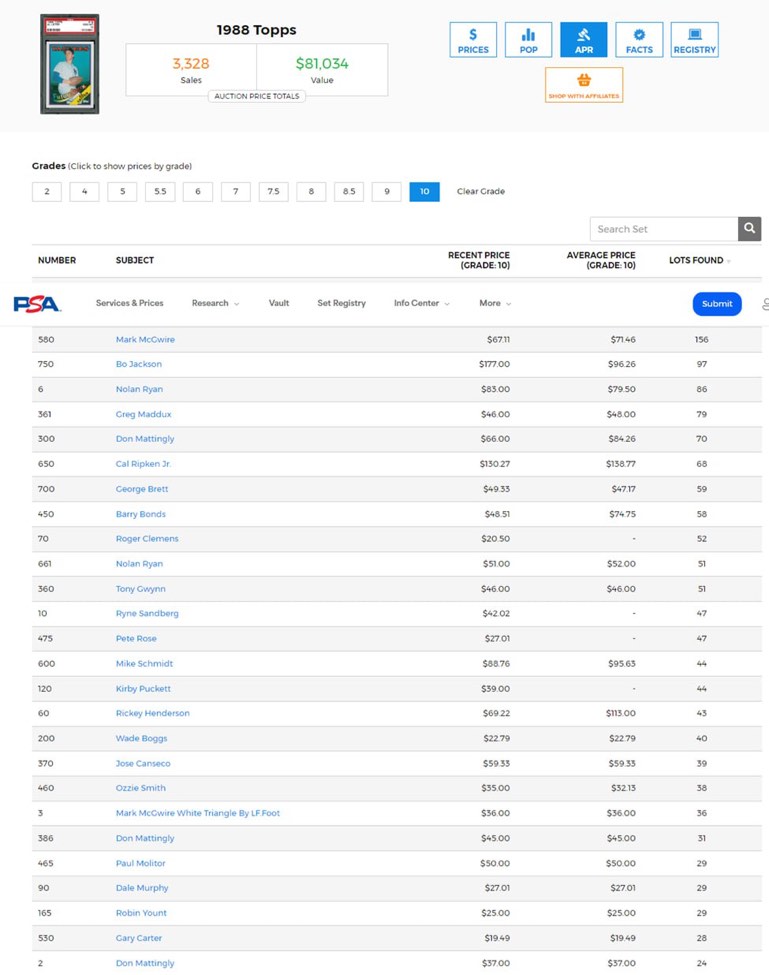
Task: Open Dale Murphy card link
Action: point(142,888)
